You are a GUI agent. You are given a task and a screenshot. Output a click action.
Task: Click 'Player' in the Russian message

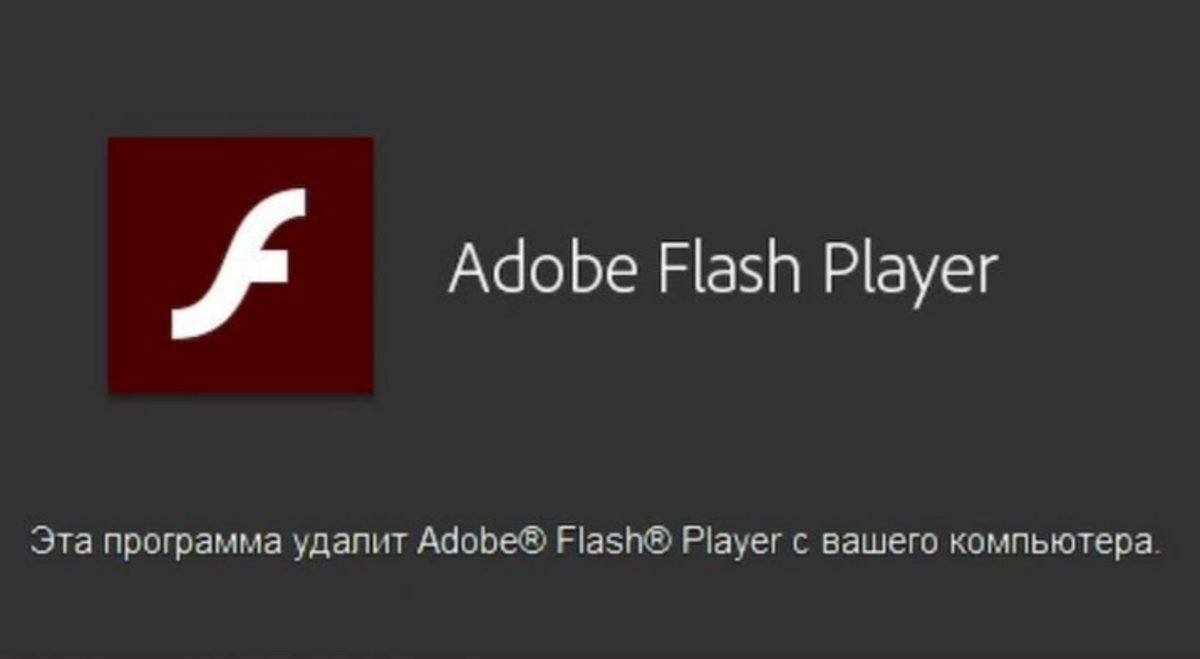[x=731, y=546]
